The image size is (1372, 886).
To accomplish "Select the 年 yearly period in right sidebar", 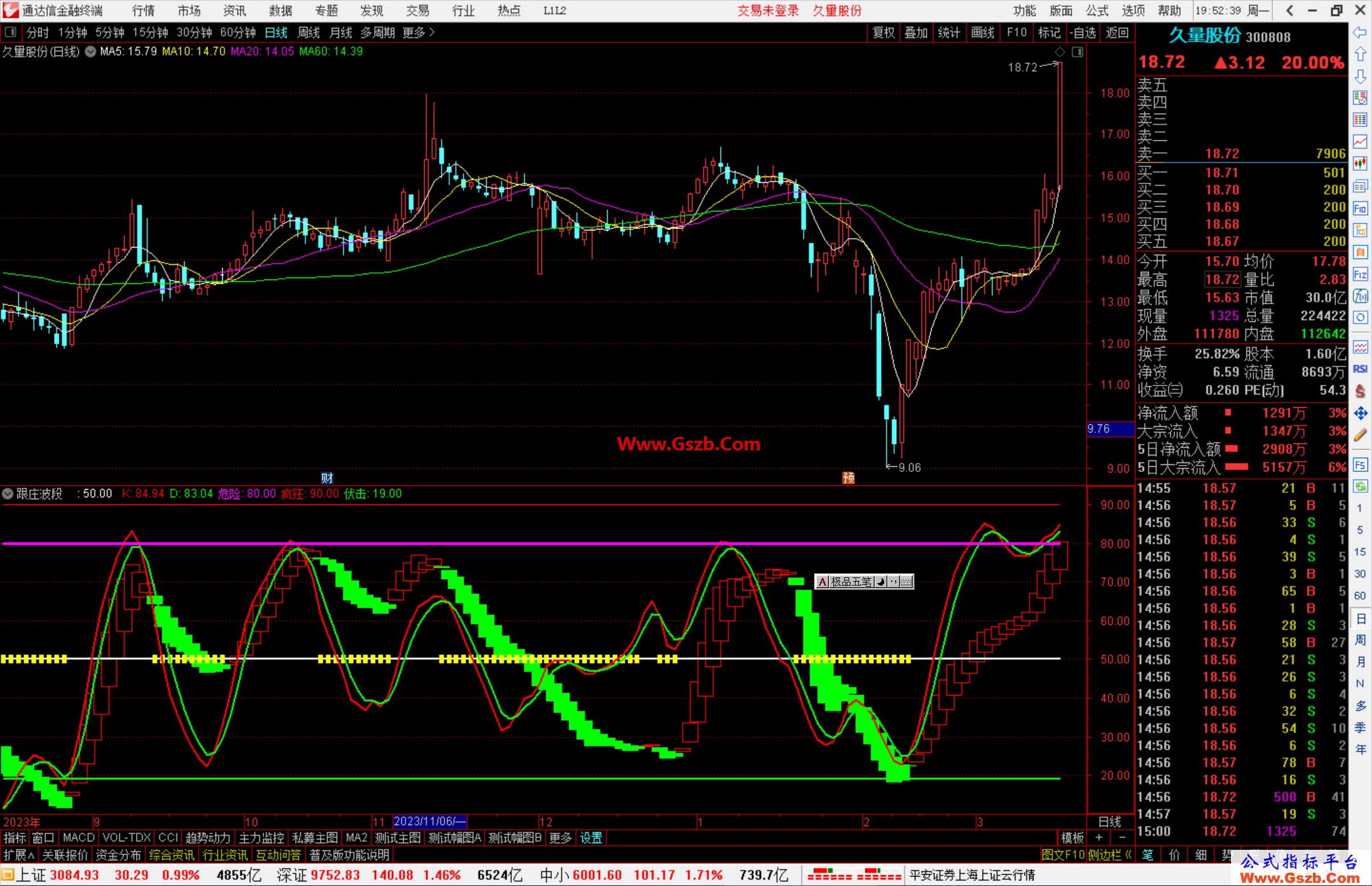I will click(1360, 749).
